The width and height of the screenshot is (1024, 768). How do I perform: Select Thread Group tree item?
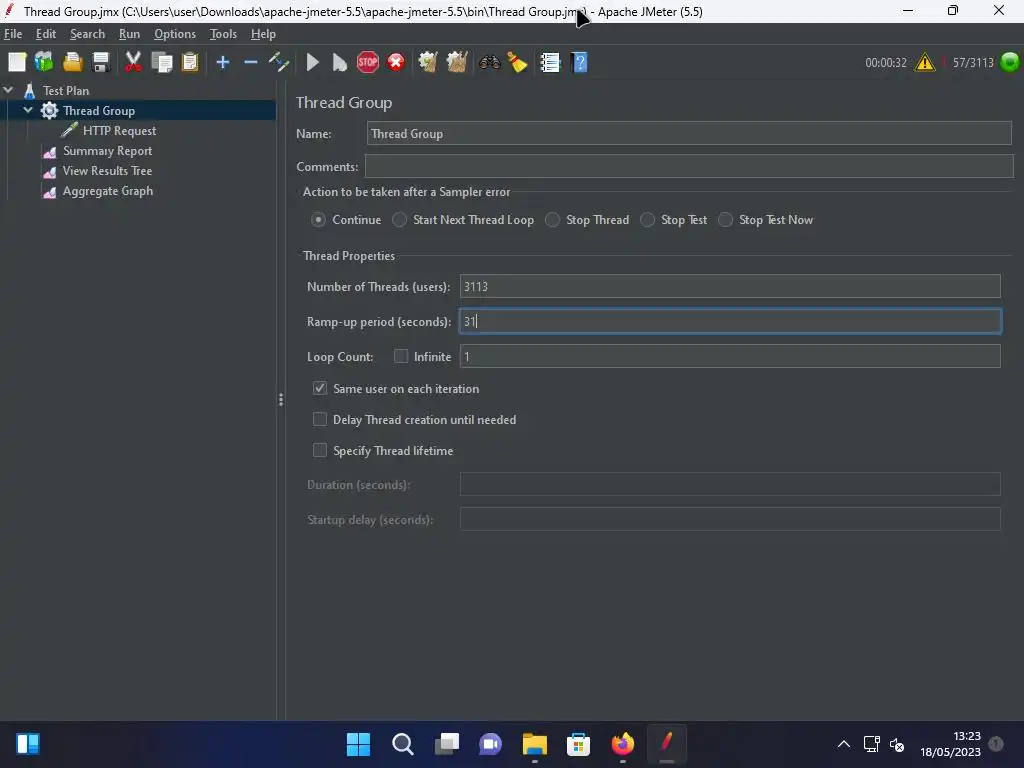[99, 110]
